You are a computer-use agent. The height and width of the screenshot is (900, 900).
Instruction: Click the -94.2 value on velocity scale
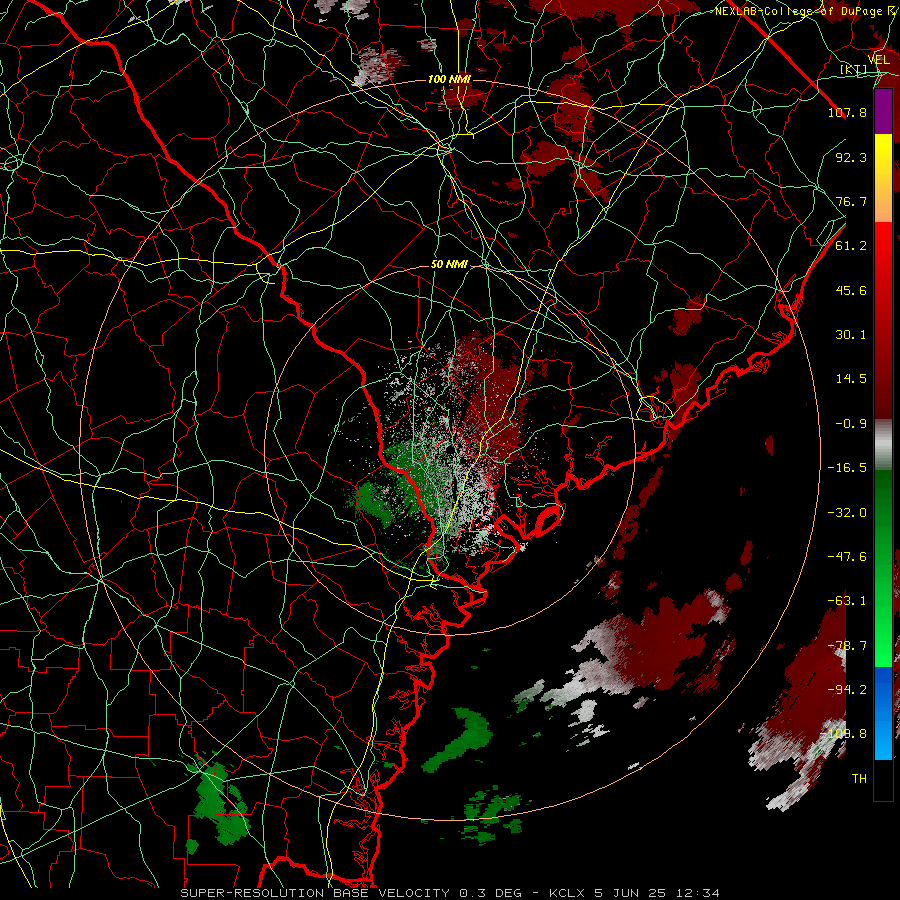(x=847, y=690)
